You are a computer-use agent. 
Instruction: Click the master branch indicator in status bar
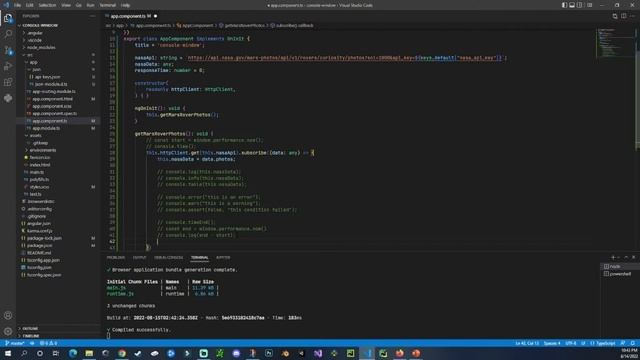(15, 343)
